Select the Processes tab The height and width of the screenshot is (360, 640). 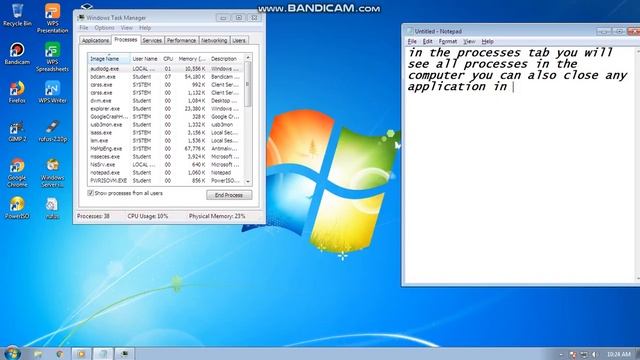pos(126,40)
